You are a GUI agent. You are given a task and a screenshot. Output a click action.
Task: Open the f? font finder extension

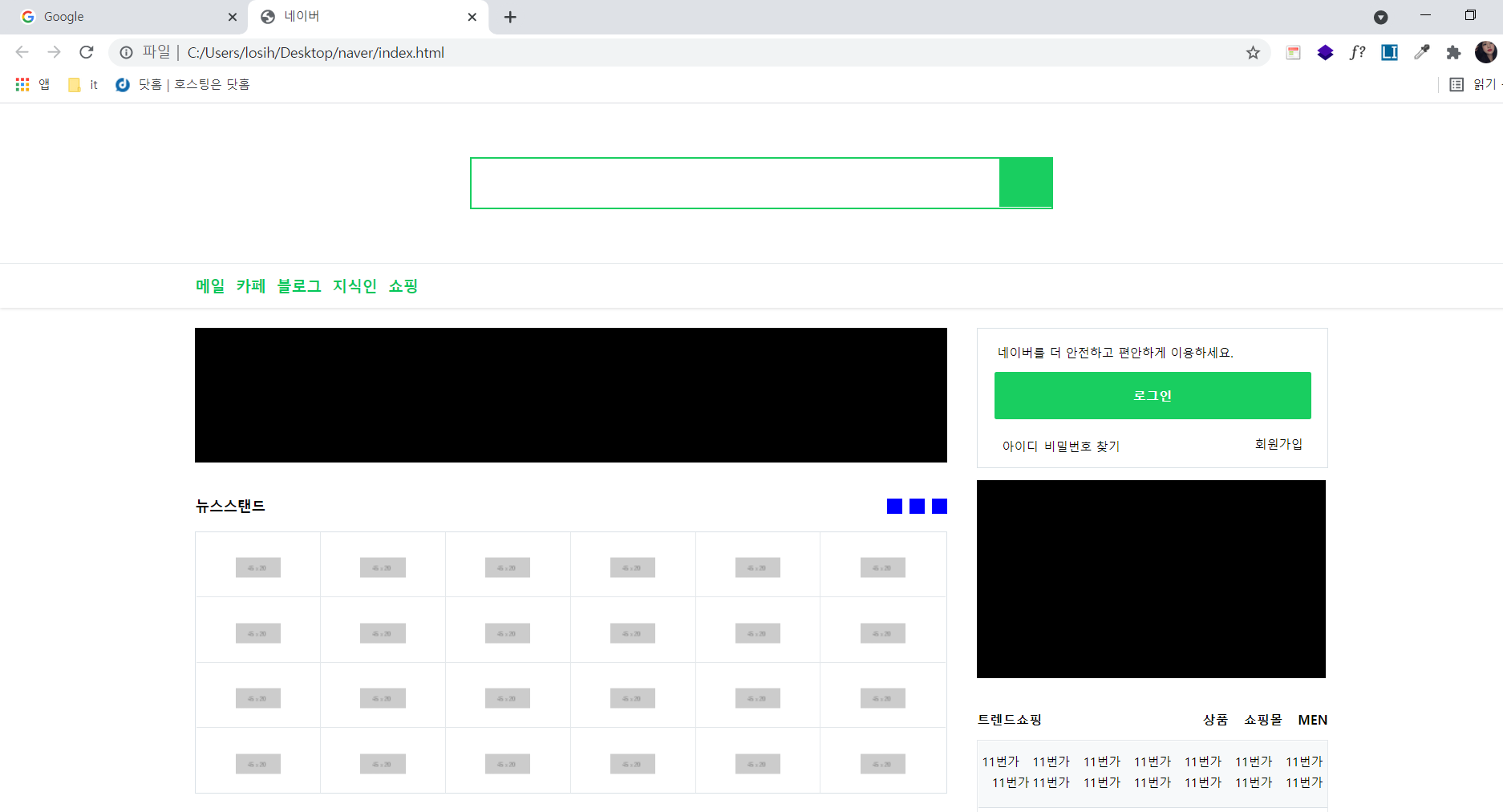coord(1357,53)
